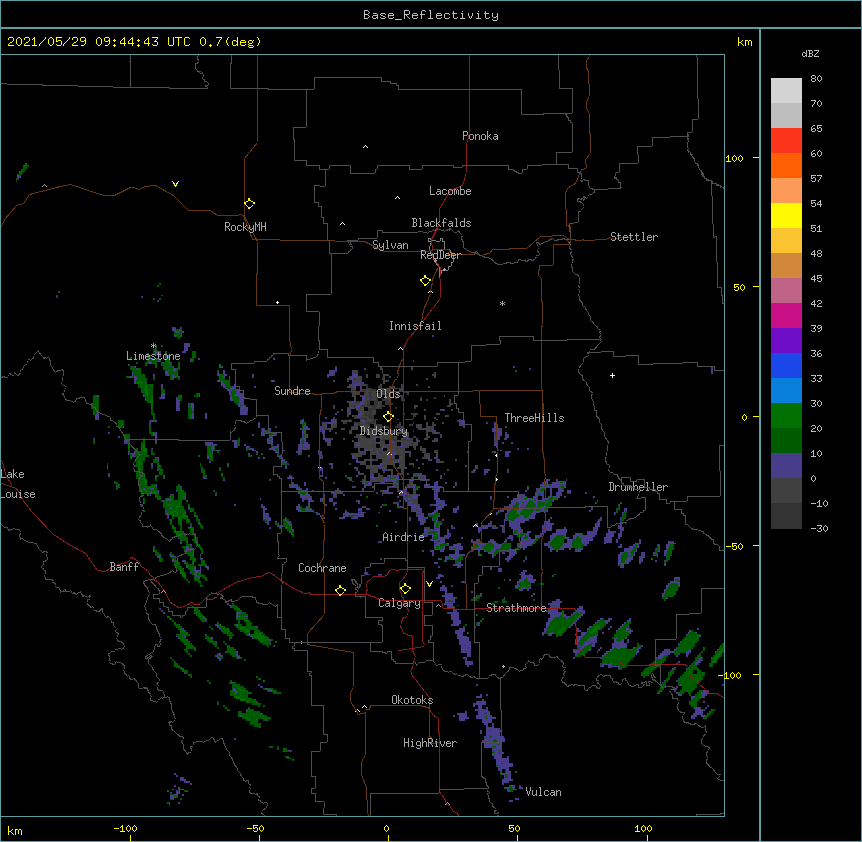Click the gold swatch between 51 and 48
The height and width of the screenshot is (842, 862).
click(x=786, y=241)
